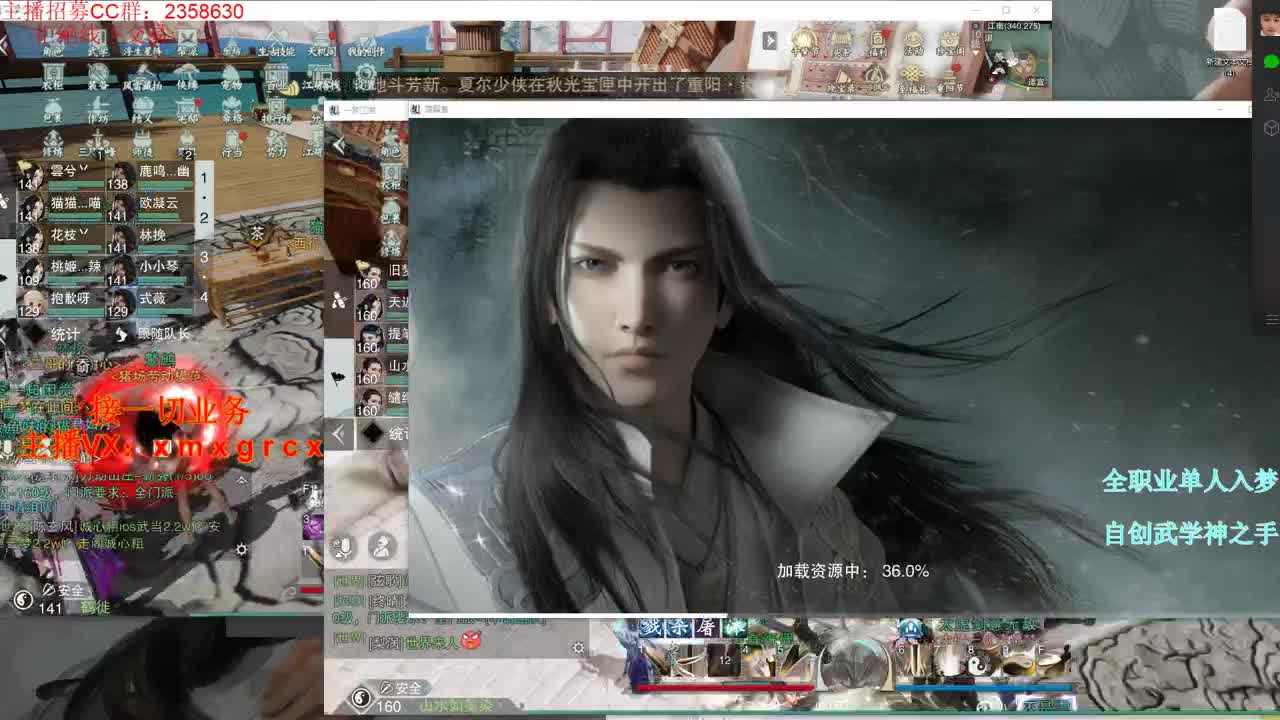Click the green chat icon in right sidebar
Viewport: 1280px width, 720px height.
[1271, 62]
